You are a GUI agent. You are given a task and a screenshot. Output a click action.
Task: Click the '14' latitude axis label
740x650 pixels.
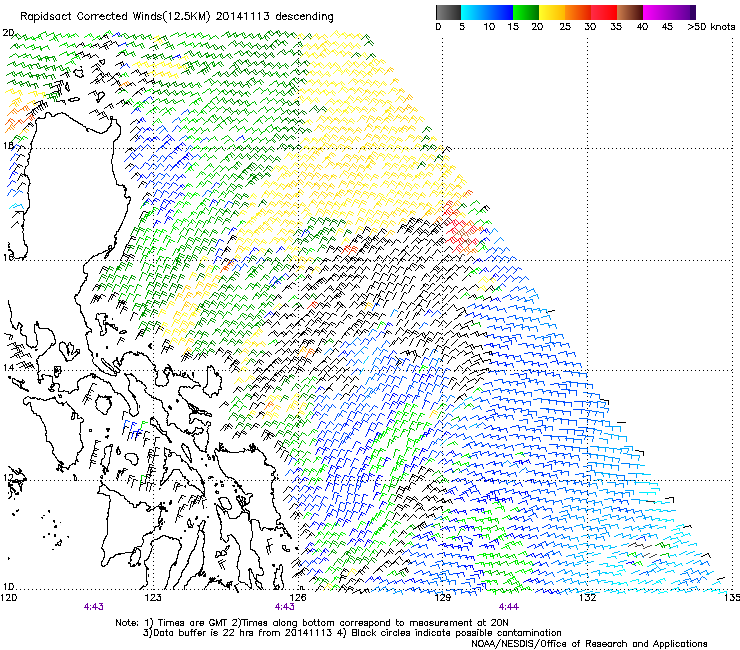[8, 367]
